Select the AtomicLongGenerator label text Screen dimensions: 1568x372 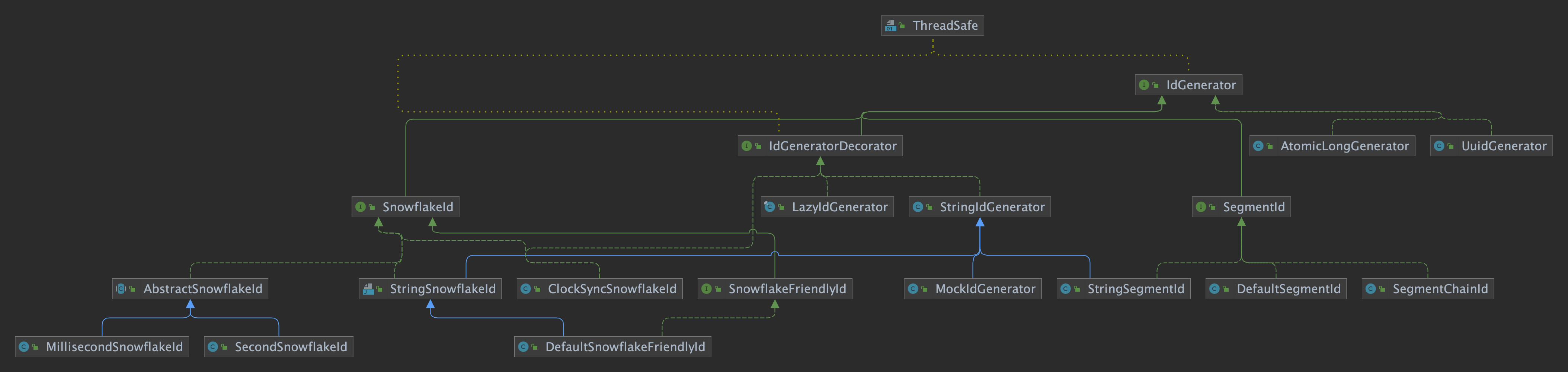tap(1345, 146)
